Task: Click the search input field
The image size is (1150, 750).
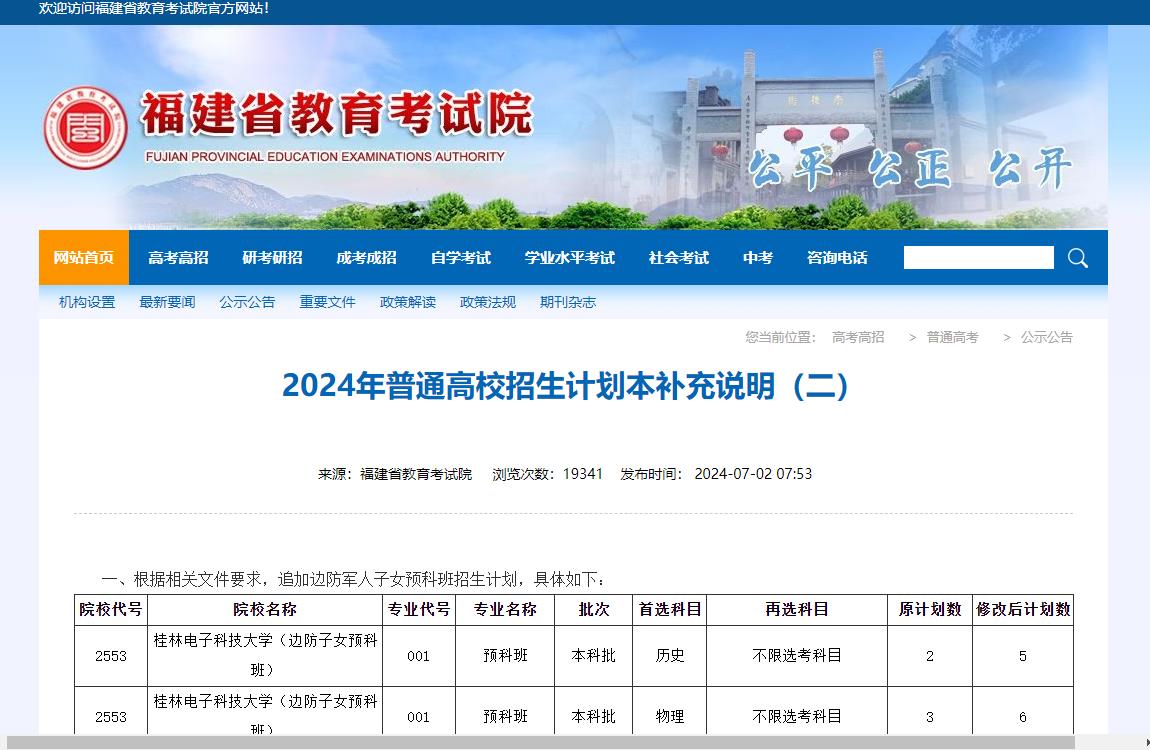Action: (978, 258)
